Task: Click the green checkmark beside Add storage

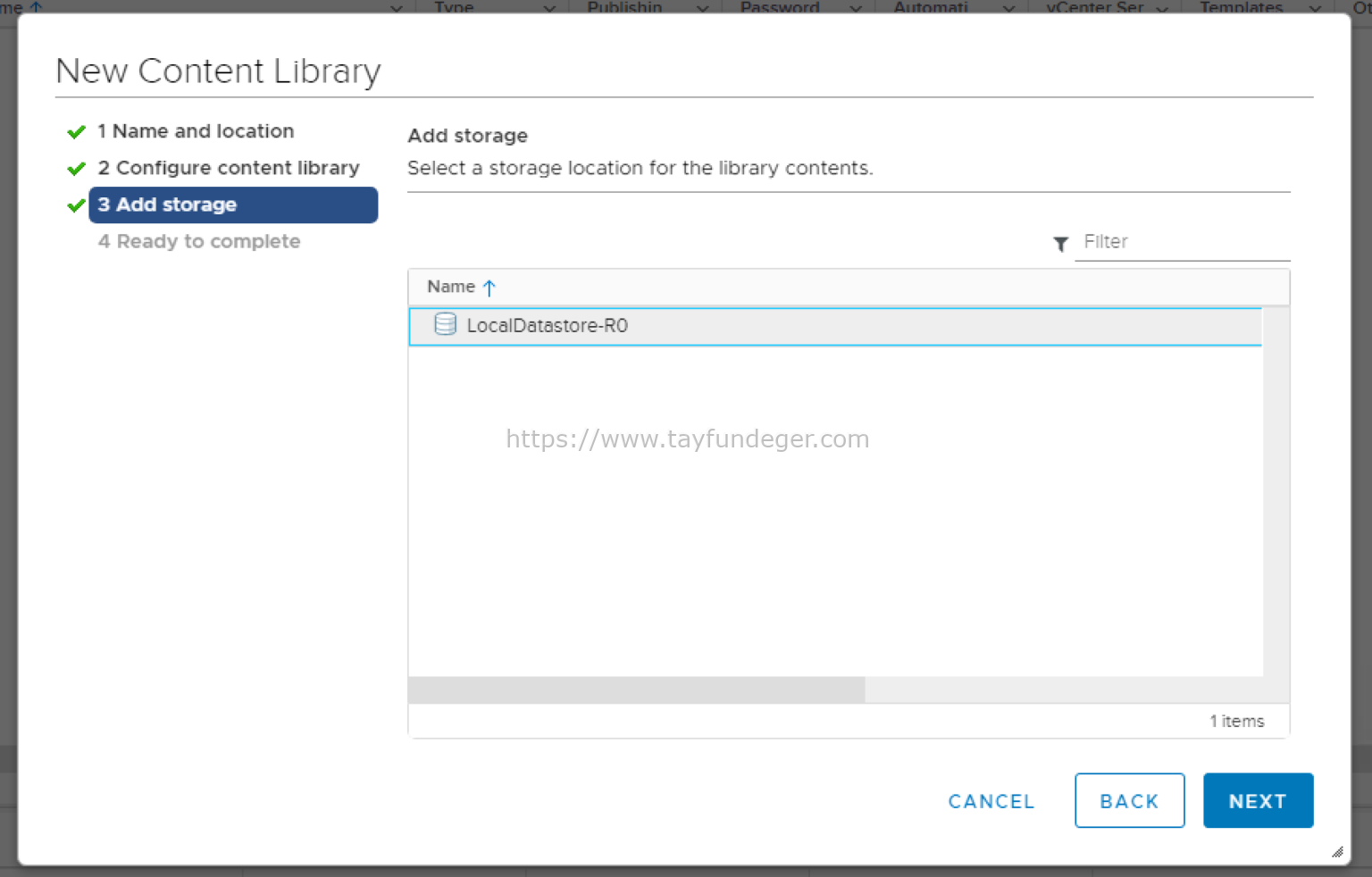Action: coord(76,205)
